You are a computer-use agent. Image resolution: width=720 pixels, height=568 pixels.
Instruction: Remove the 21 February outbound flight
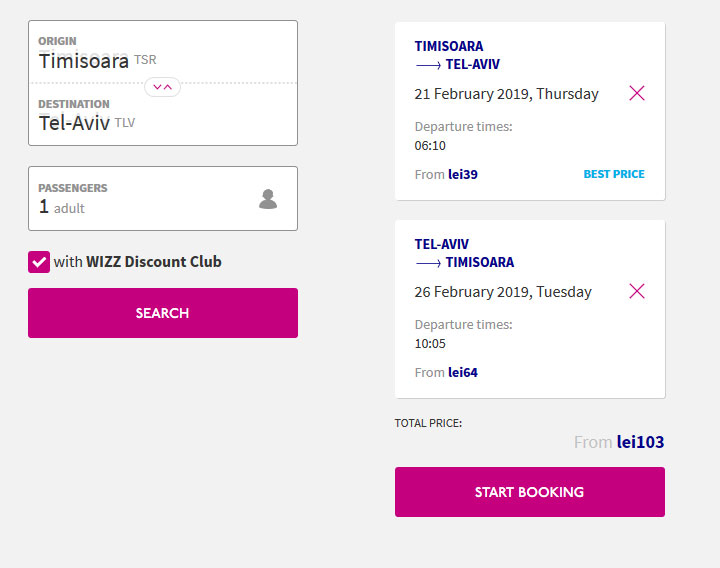tap(637, 93)
